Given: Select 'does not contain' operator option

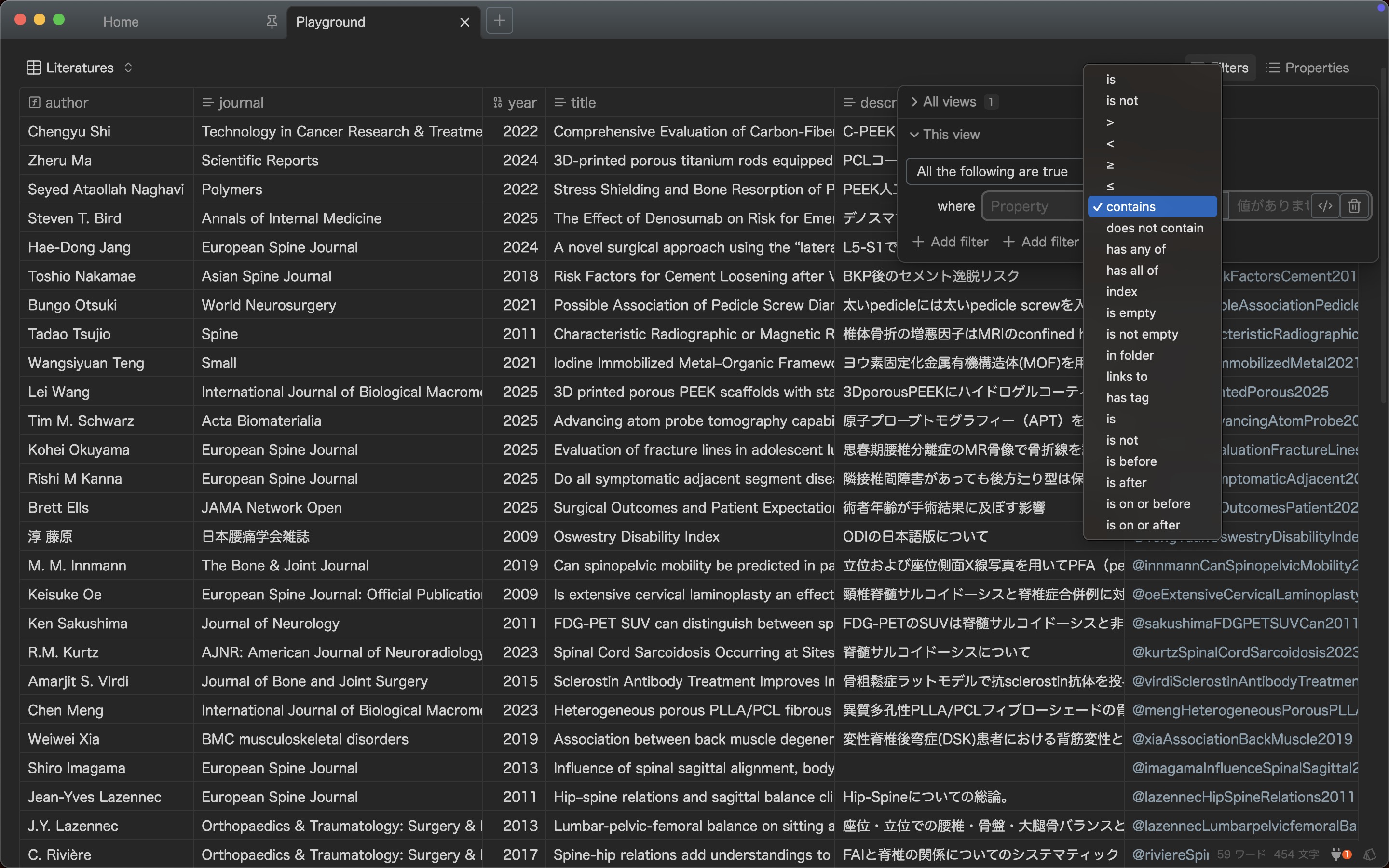Looking at the screenshot, I should point(1154,228).
